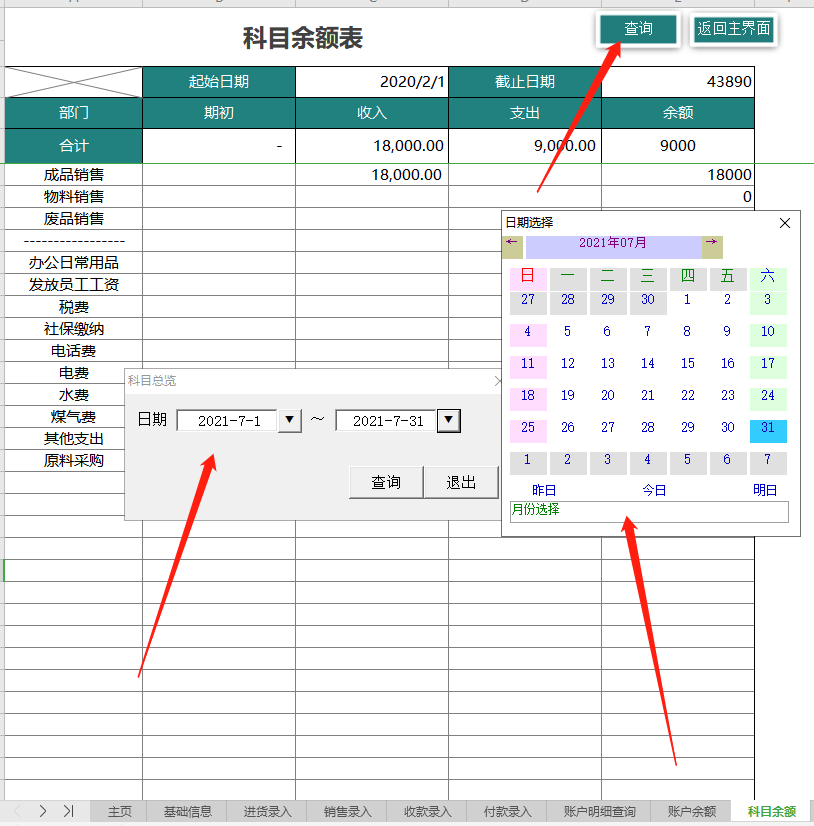Go to next month in date picker
This screenshot has width=814, height=826.
click(x=712, y=247)
